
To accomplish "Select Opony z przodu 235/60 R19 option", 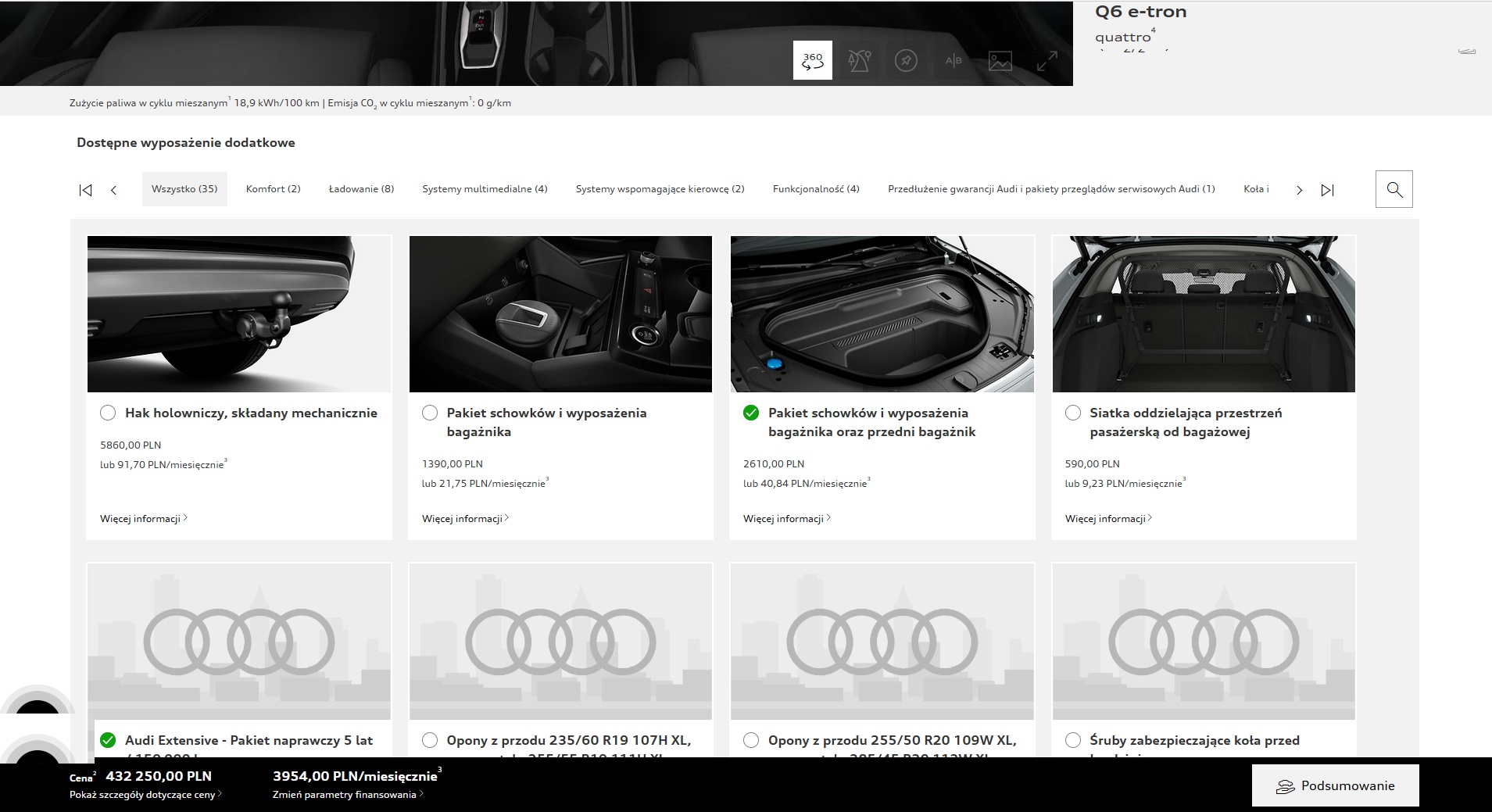I will point(430,740).
